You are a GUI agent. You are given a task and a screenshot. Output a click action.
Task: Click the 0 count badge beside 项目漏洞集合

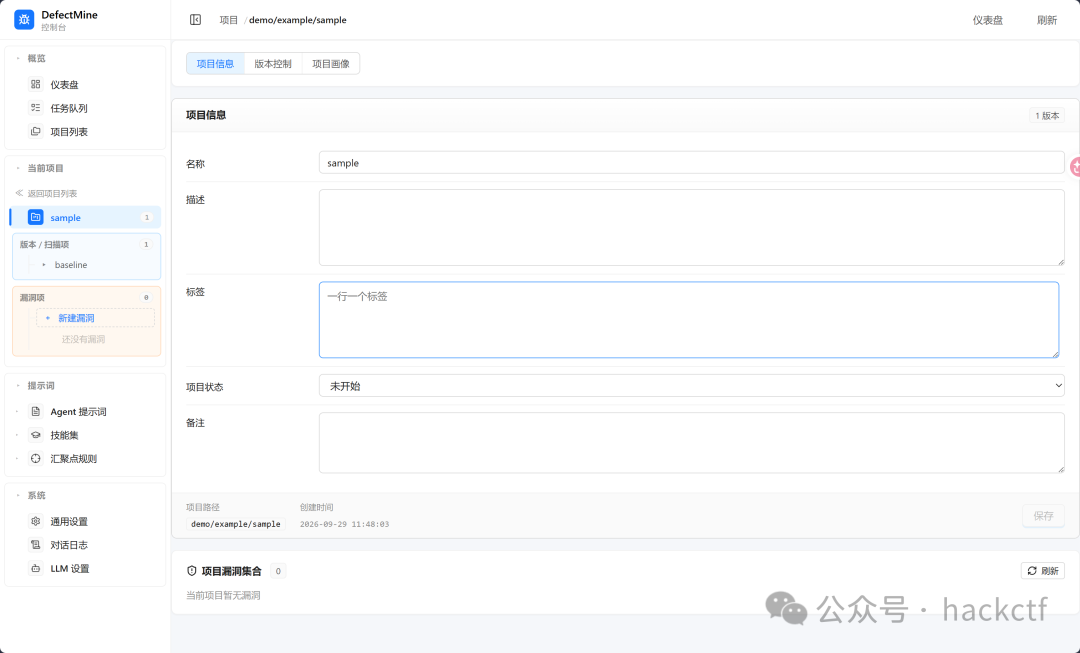click(x=278, y=570)
